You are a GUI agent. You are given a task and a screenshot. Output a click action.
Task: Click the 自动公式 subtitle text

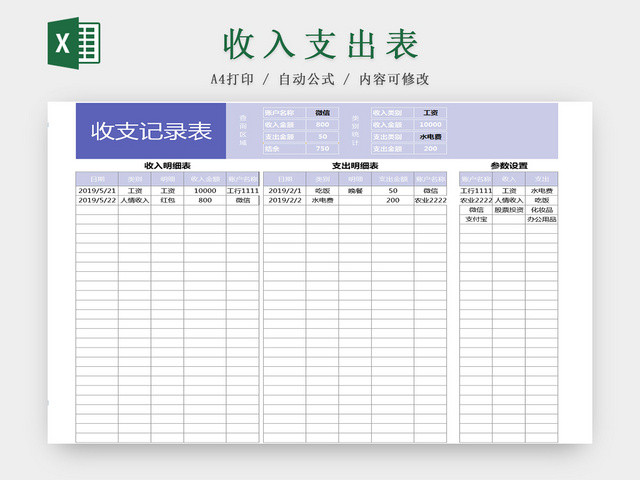point(307,79)
